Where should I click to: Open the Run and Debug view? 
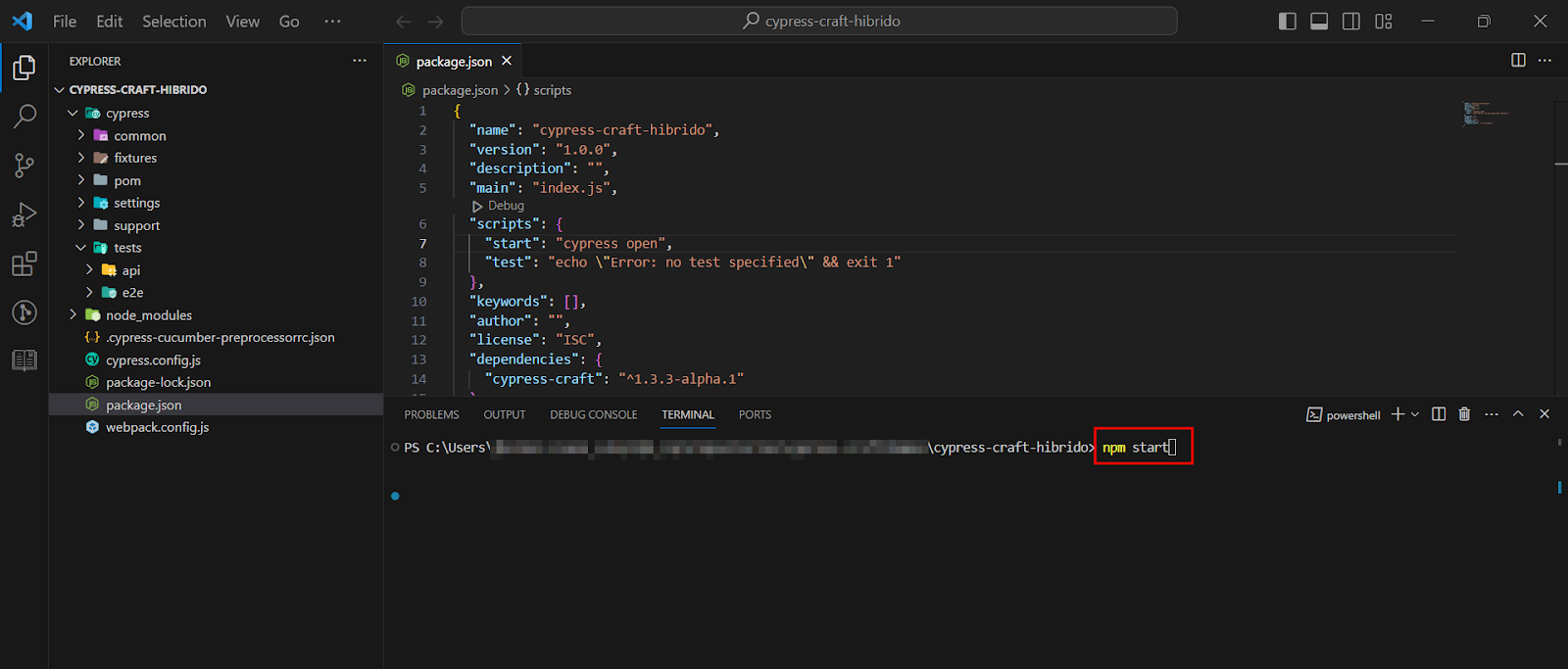click(24, 215)
